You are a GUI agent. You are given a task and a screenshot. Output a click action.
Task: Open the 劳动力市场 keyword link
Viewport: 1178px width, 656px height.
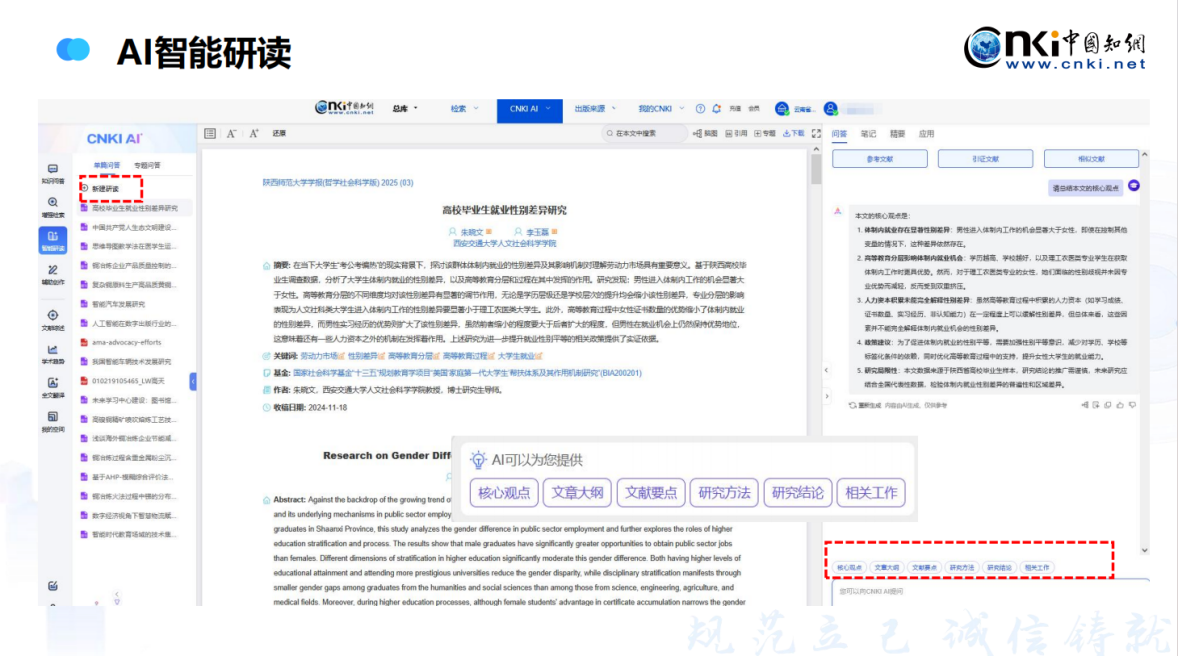pyautogui.click(x=319, y=355)
